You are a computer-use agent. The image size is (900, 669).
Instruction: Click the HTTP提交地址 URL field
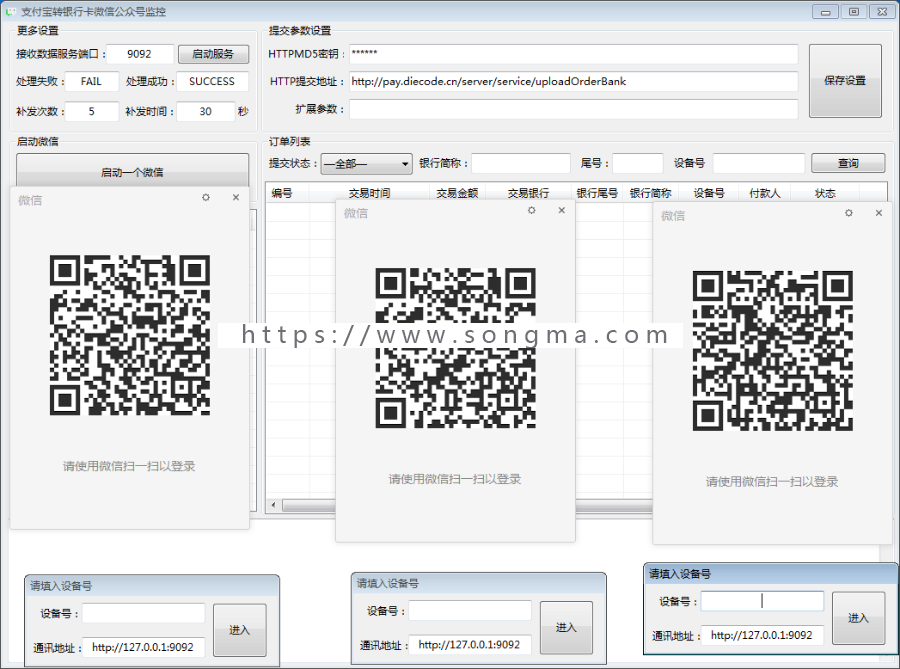tap(573, 81)
